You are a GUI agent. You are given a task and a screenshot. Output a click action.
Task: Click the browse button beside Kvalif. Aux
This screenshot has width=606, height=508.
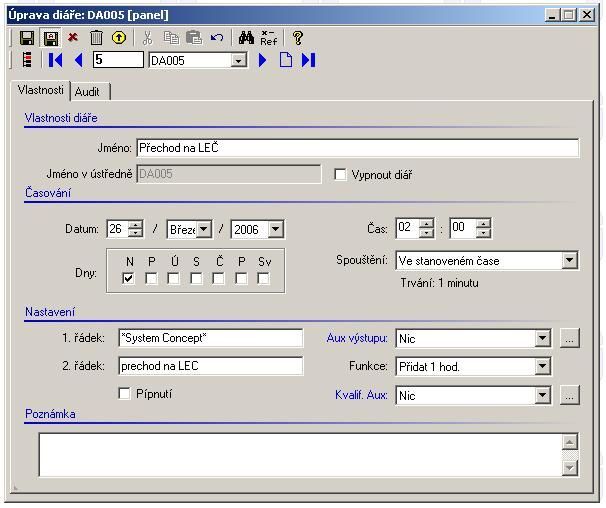click(x=569, y=396)
